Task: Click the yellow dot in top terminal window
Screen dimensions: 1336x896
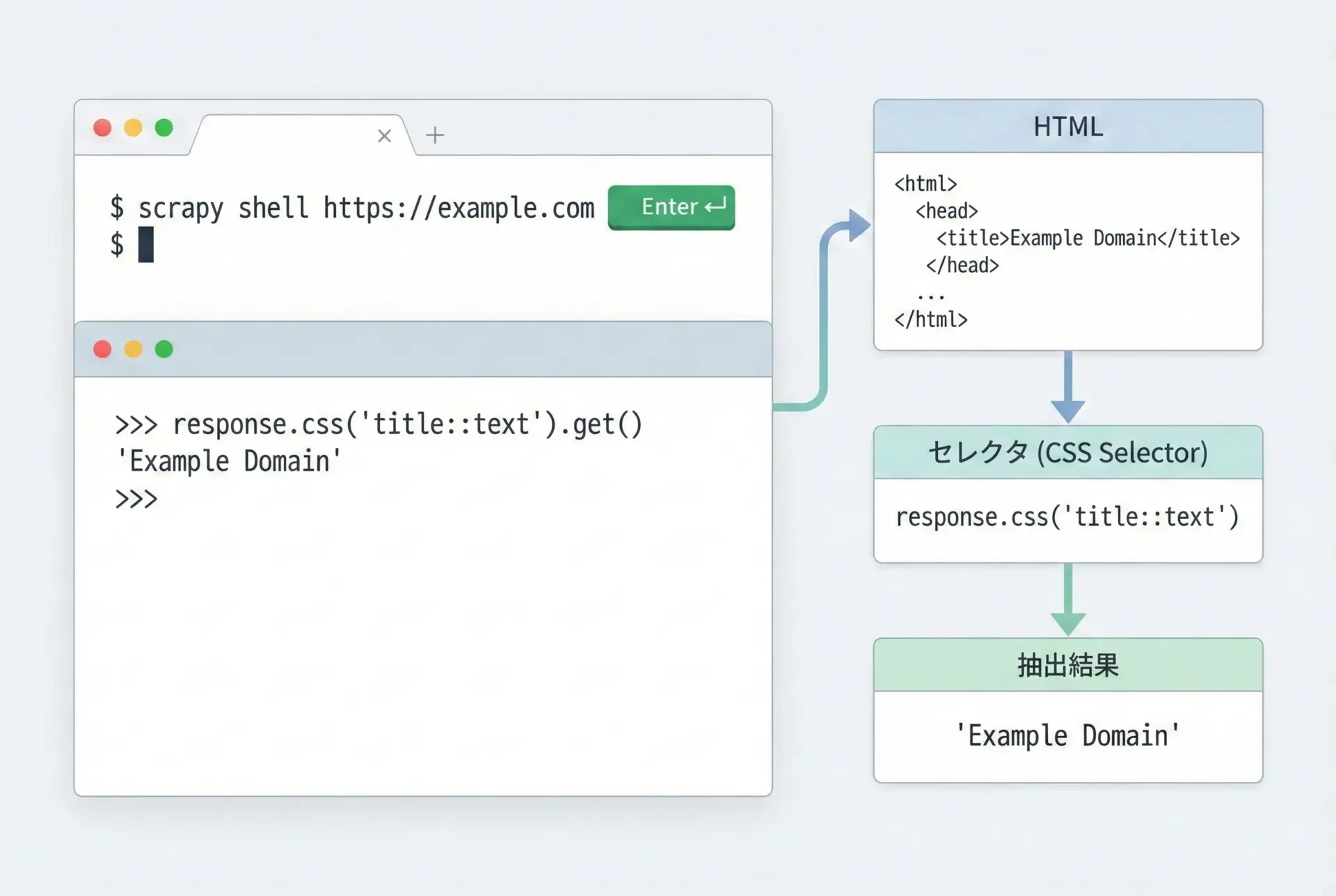Action: [x=133, y=128]
